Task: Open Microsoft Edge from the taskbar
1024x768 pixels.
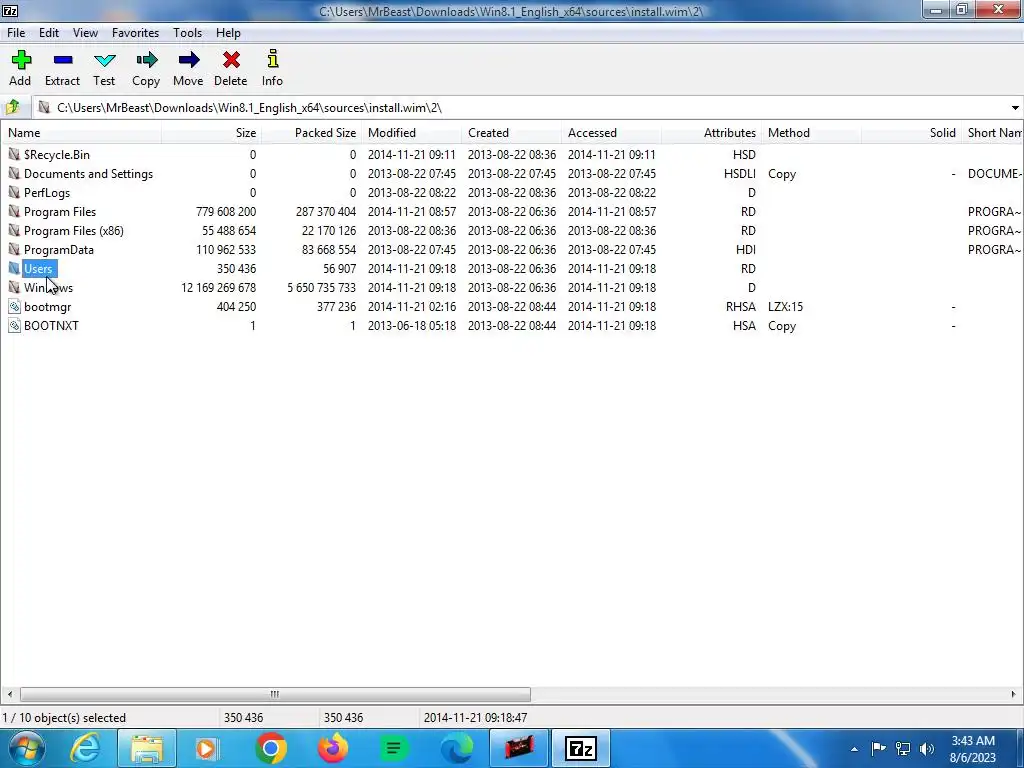Action: [456, 748]
